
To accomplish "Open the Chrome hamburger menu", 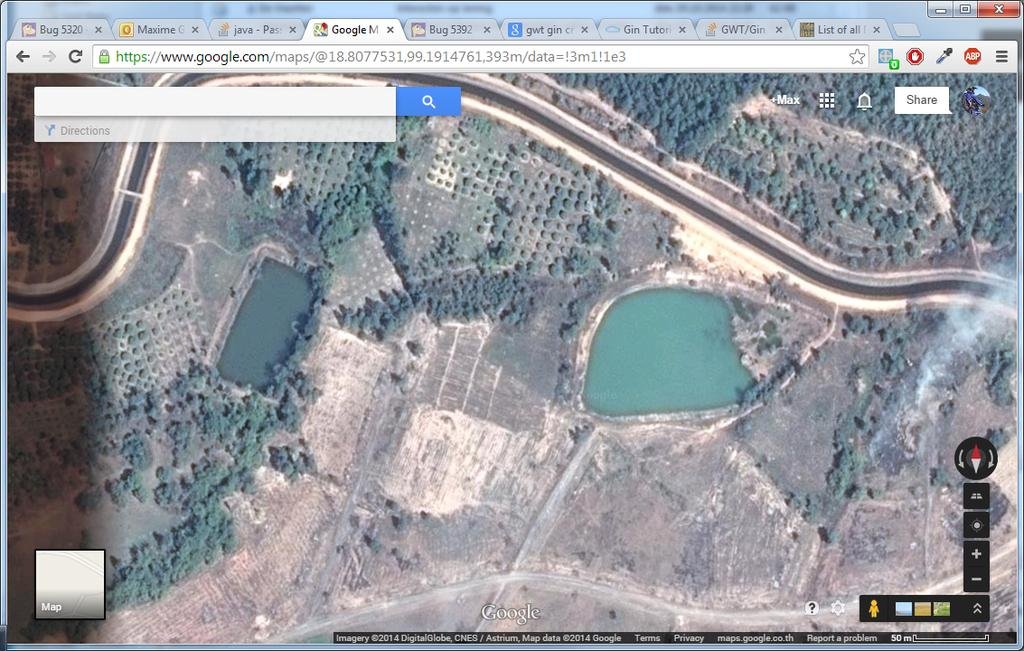I will [x=1001, y=57].
